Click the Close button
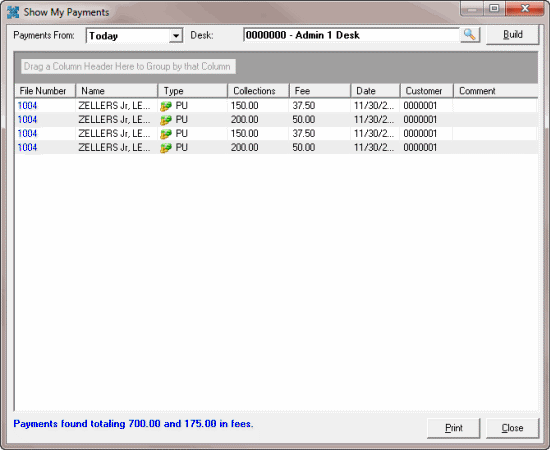 [x=512, y=428]
